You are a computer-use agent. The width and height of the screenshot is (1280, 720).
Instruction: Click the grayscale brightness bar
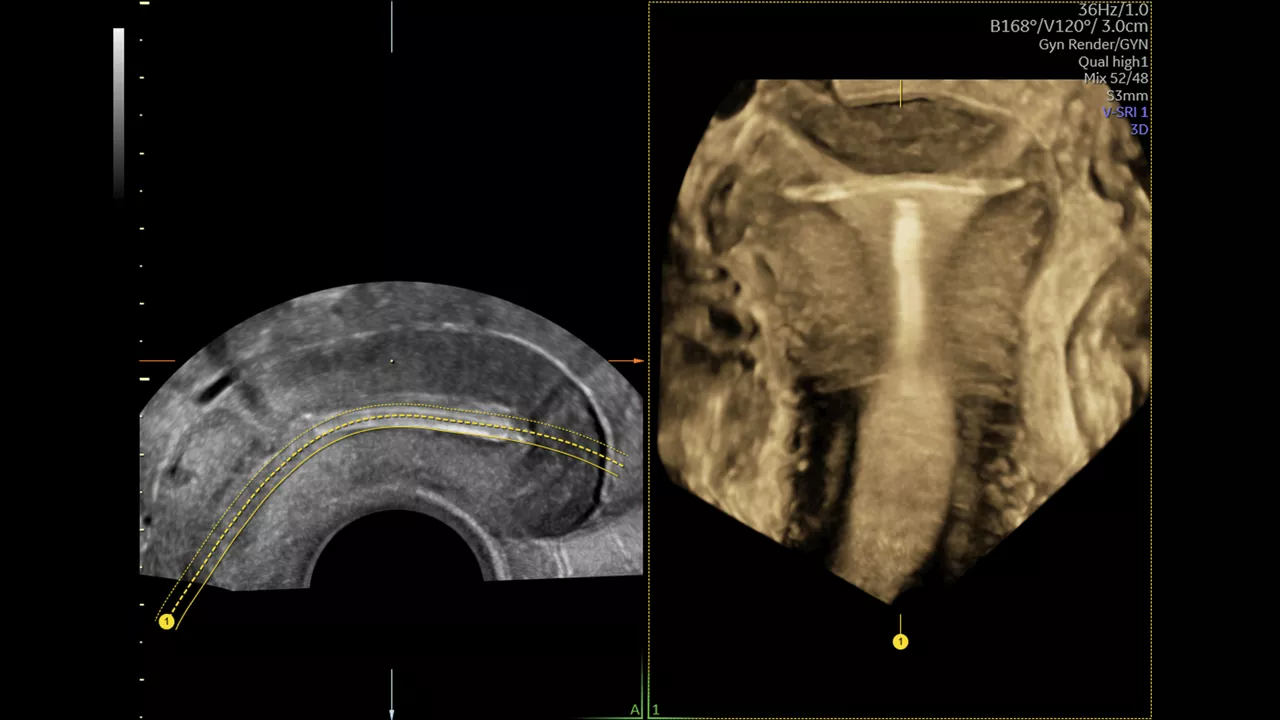[119, 112]
